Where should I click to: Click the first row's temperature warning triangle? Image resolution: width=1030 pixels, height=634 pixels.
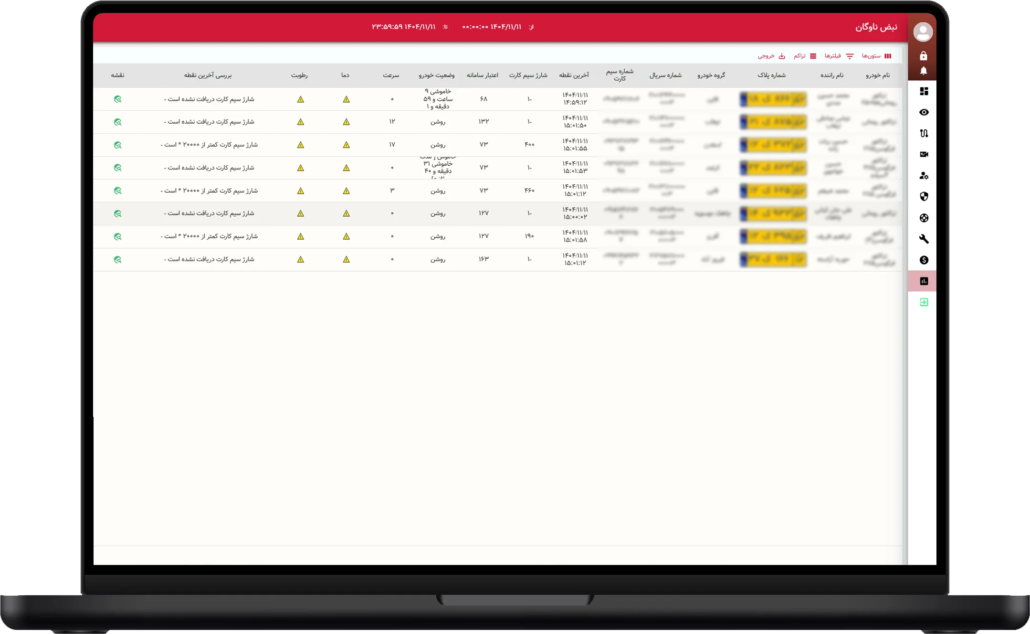346,99
